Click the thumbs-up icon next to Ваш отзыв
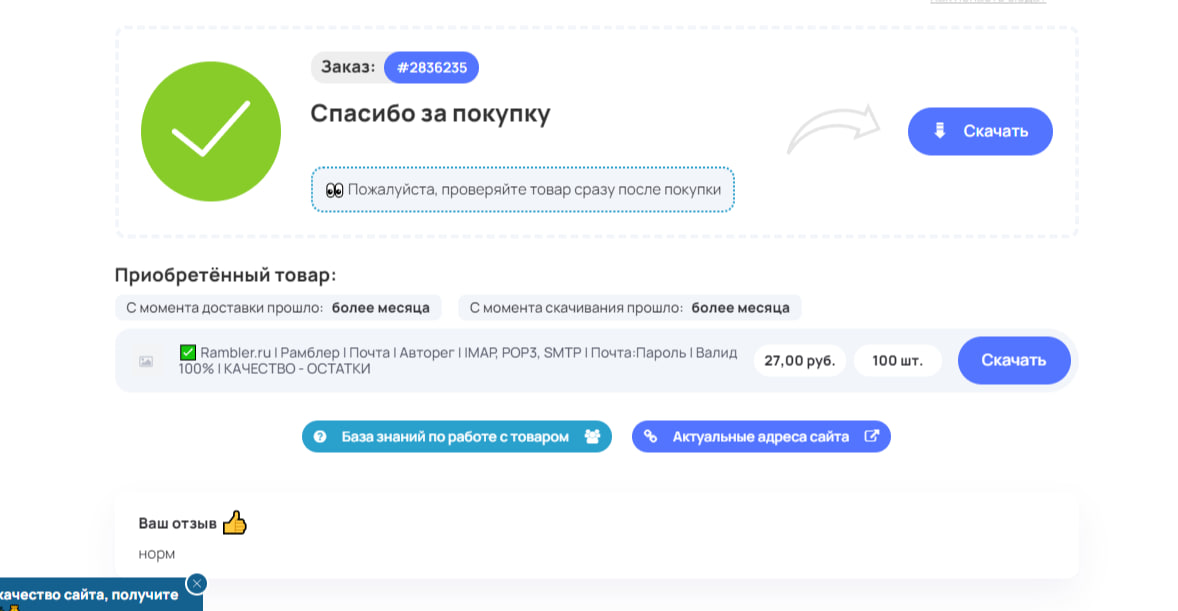Image resolution: width=1178 pixels, height=611 pixels. [x=234, y=522]
